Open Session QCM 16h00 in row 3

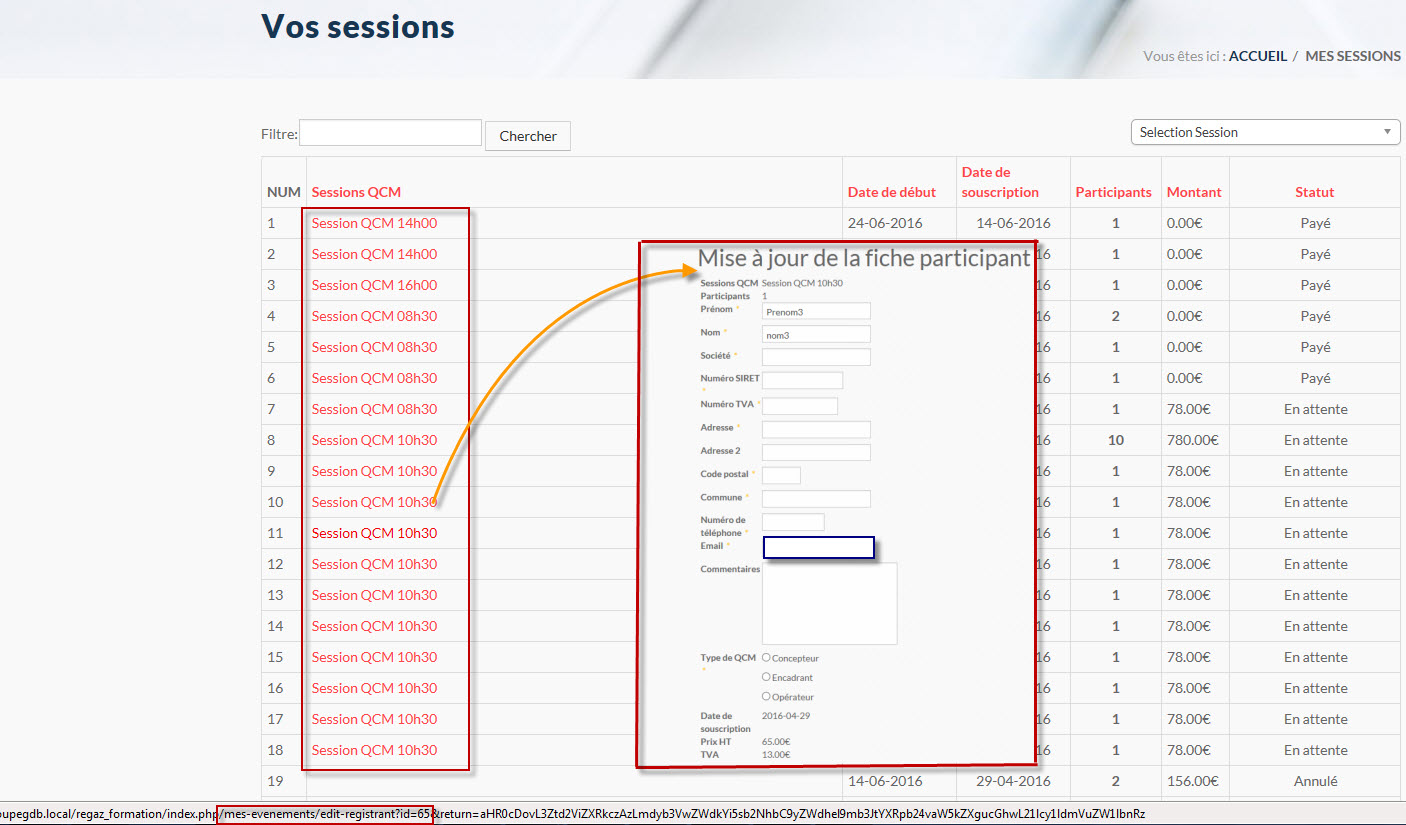pyautogui.click(x=374, y=285)
